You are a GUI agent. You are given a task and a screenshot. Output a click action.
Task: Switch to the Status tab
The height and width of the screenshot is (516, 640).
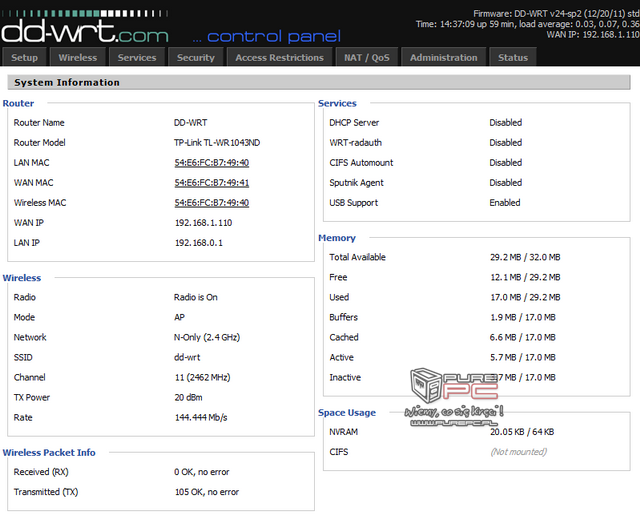[513, 57]
